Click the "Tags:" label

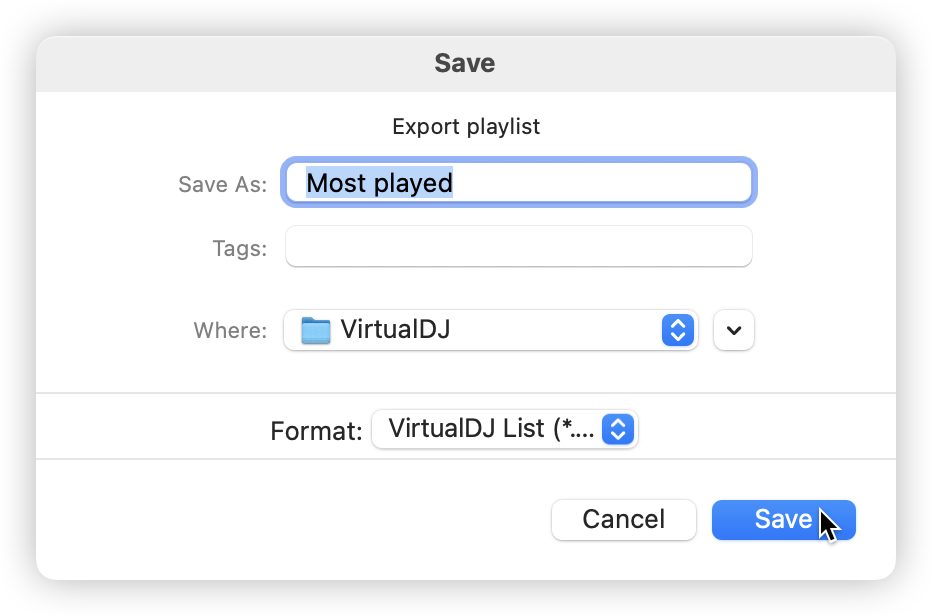pos(239,248)
